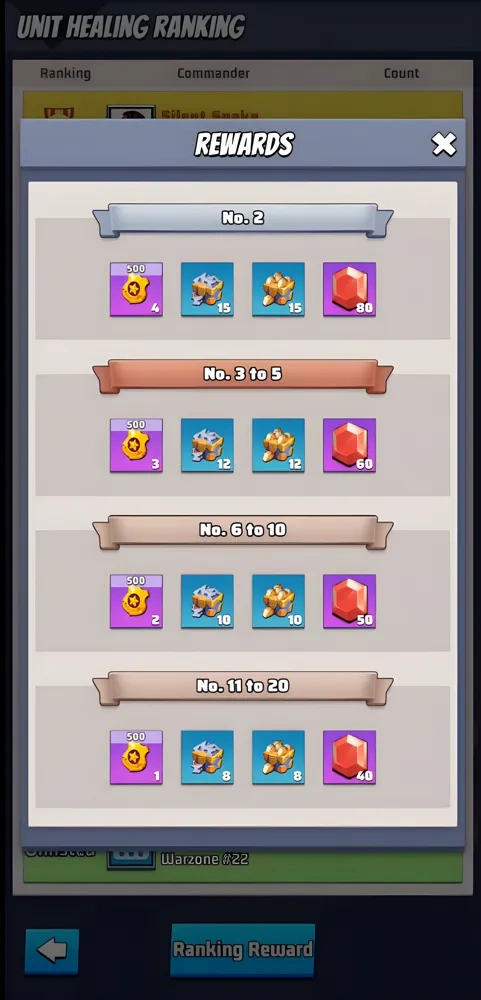This screenshot has height=1000, width=481.
Task: Tap the red gem showing 50
Action: click(x=350, y=601)
